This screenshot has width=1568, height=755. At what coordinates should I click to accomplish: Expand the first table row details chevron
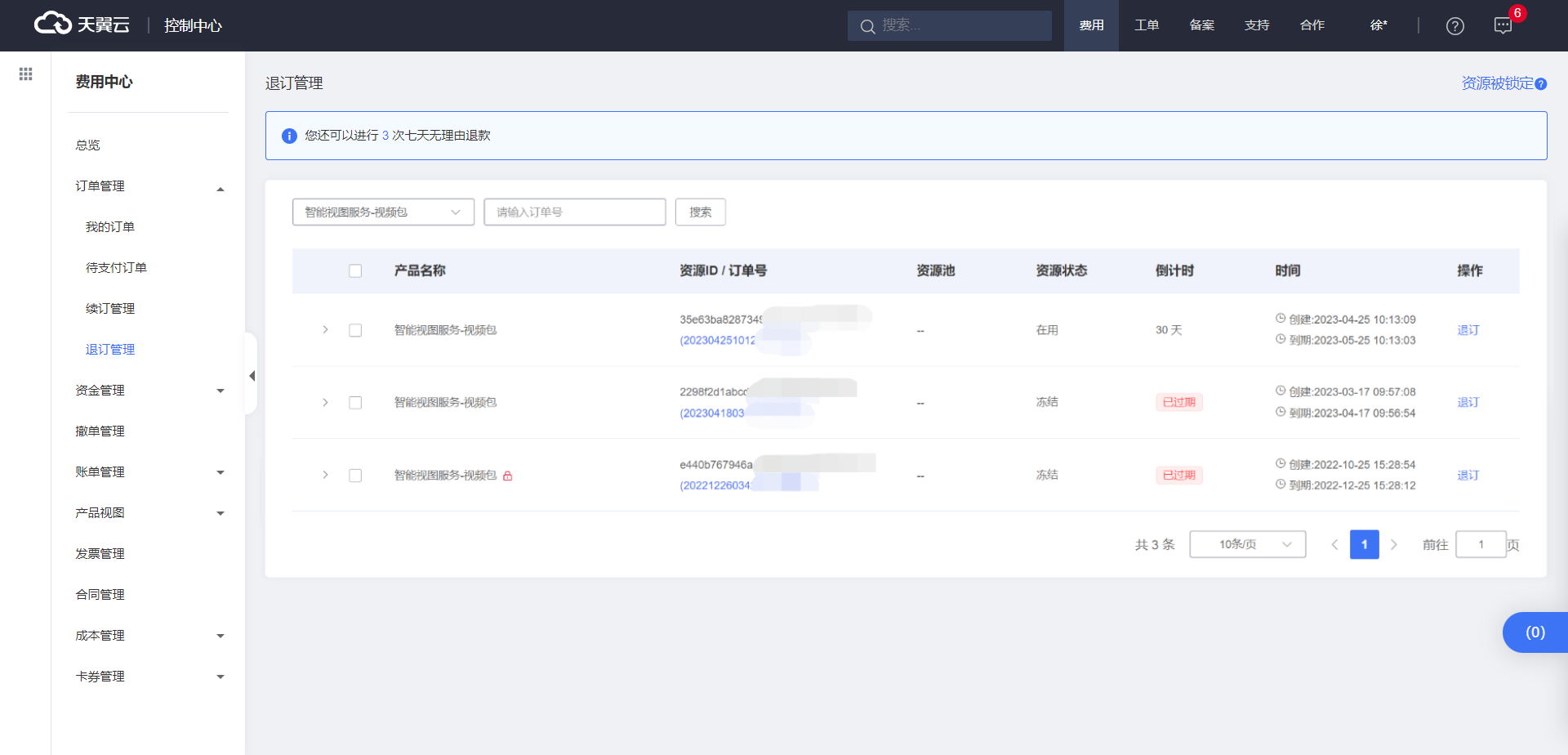click(325, 330)
